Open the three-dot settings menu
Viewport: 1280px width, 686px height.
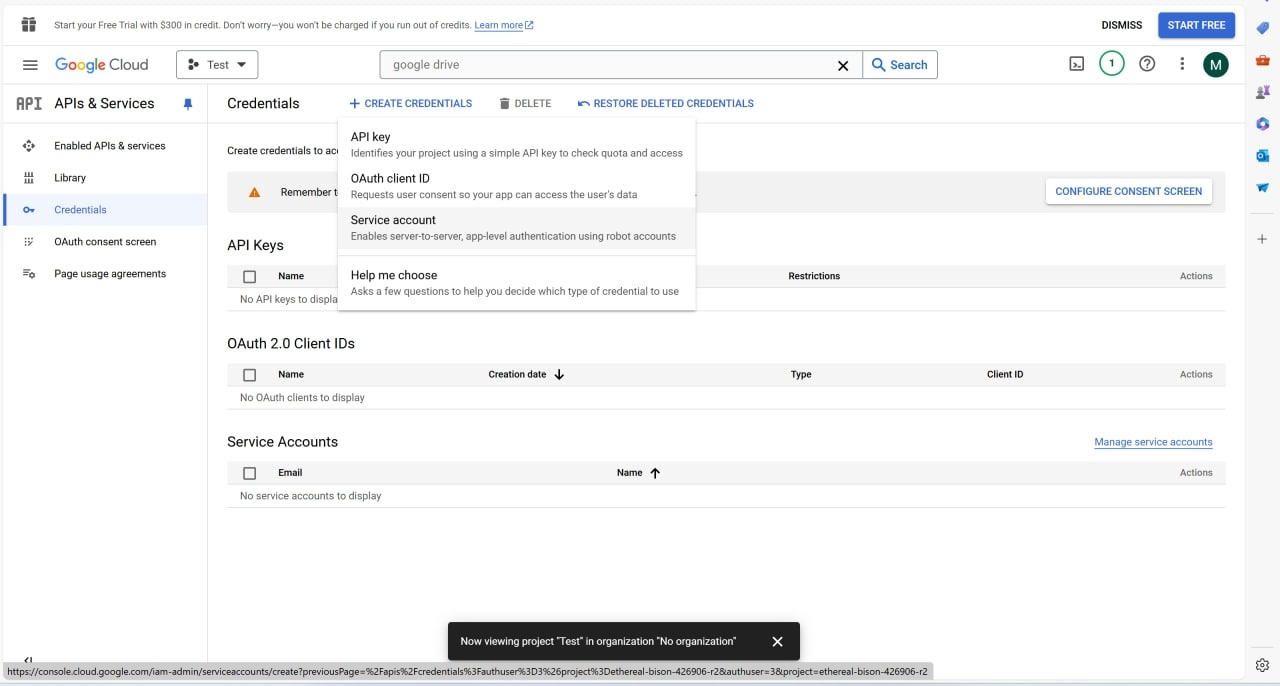click(1182, 64)
